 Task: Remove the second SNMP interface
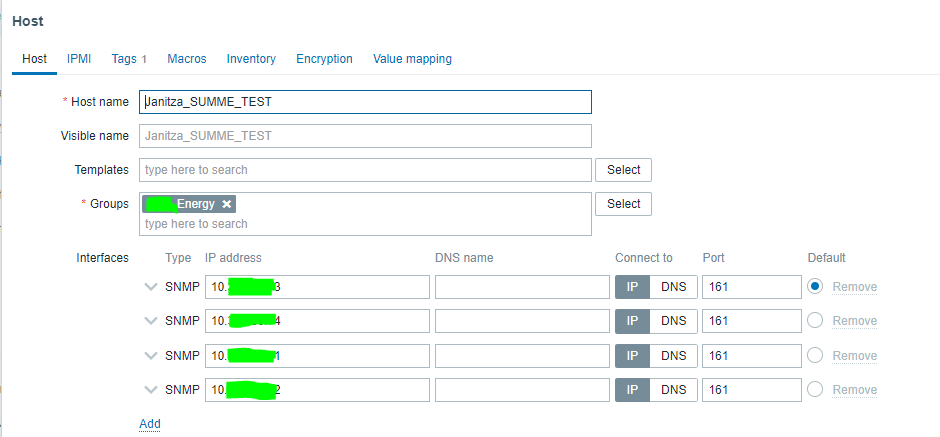(854, 321)
